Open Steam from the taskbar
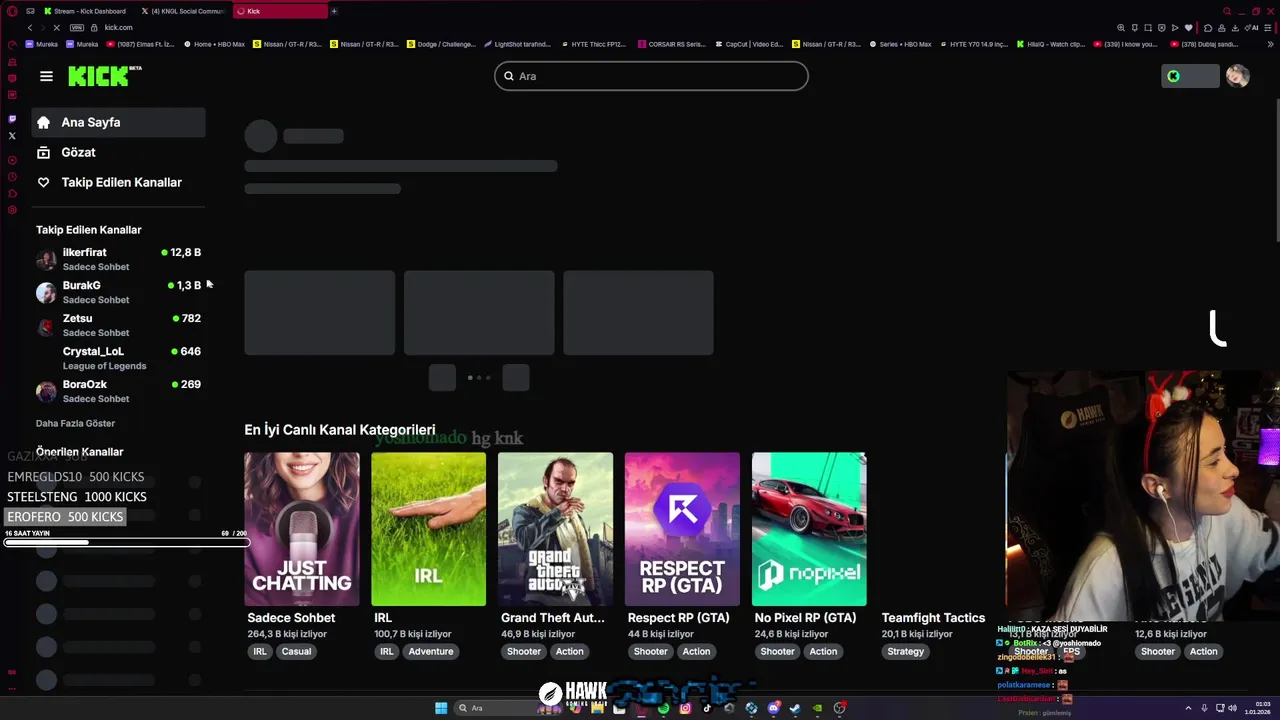The width and height of the screenshot is (1280, 720). [795, 708]
